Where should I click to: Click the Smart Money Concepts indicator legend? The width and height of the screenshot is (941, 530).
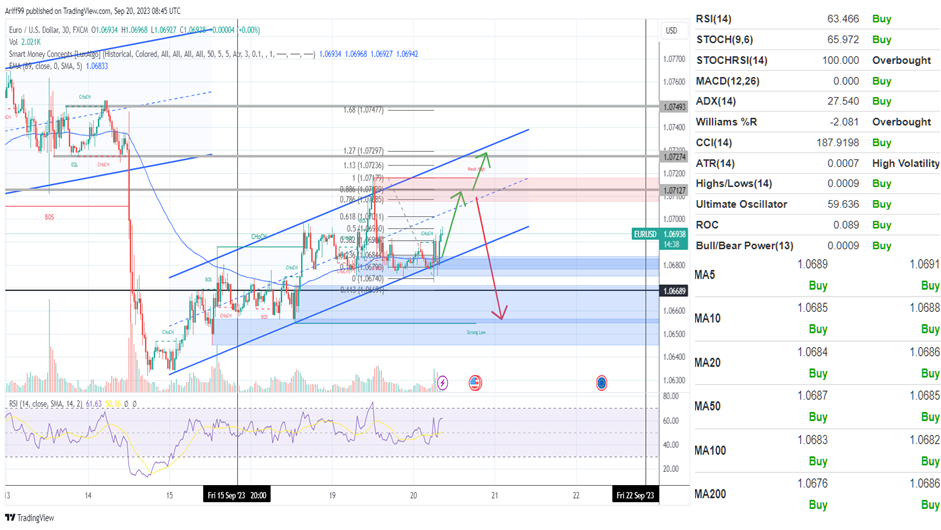click(x=160, y=42)
